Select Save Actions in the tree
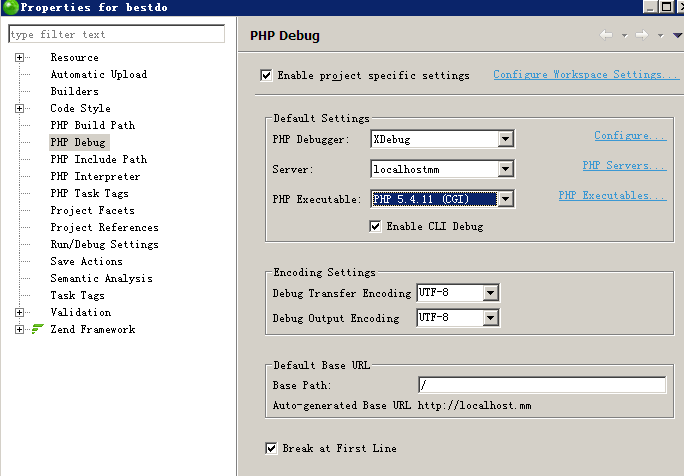Viewport: 684px width, 476px height. [x=86, y=261]
